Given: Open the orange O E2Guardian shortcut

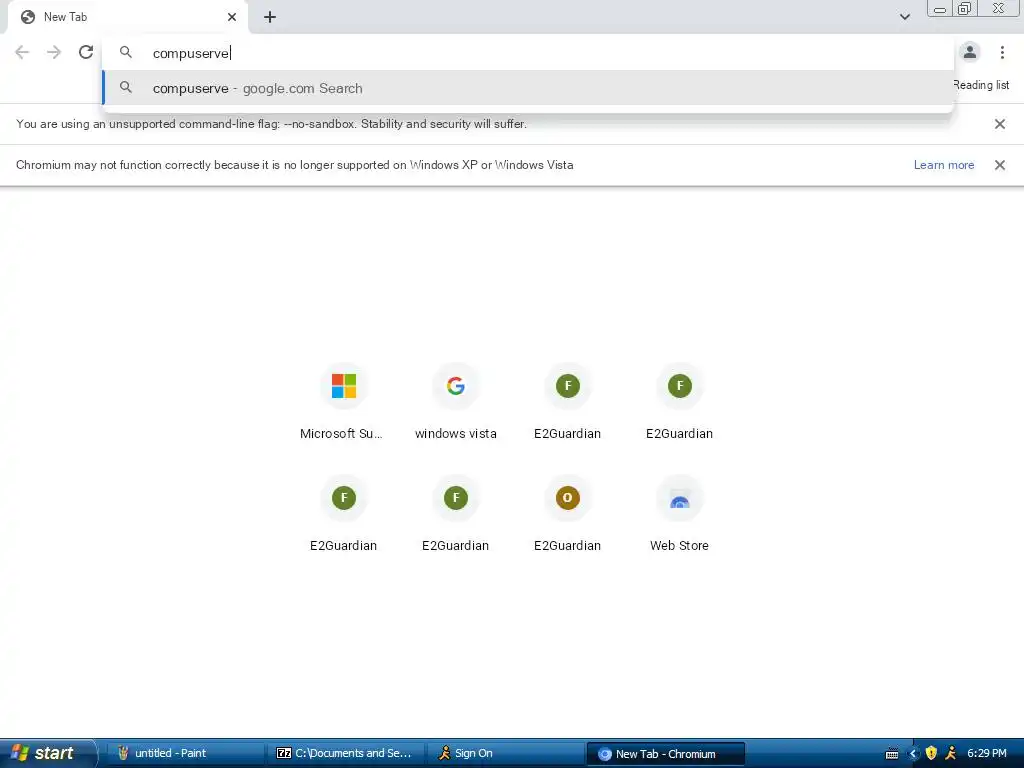Looking at the screenshot, I should click(x=568, y=515).
